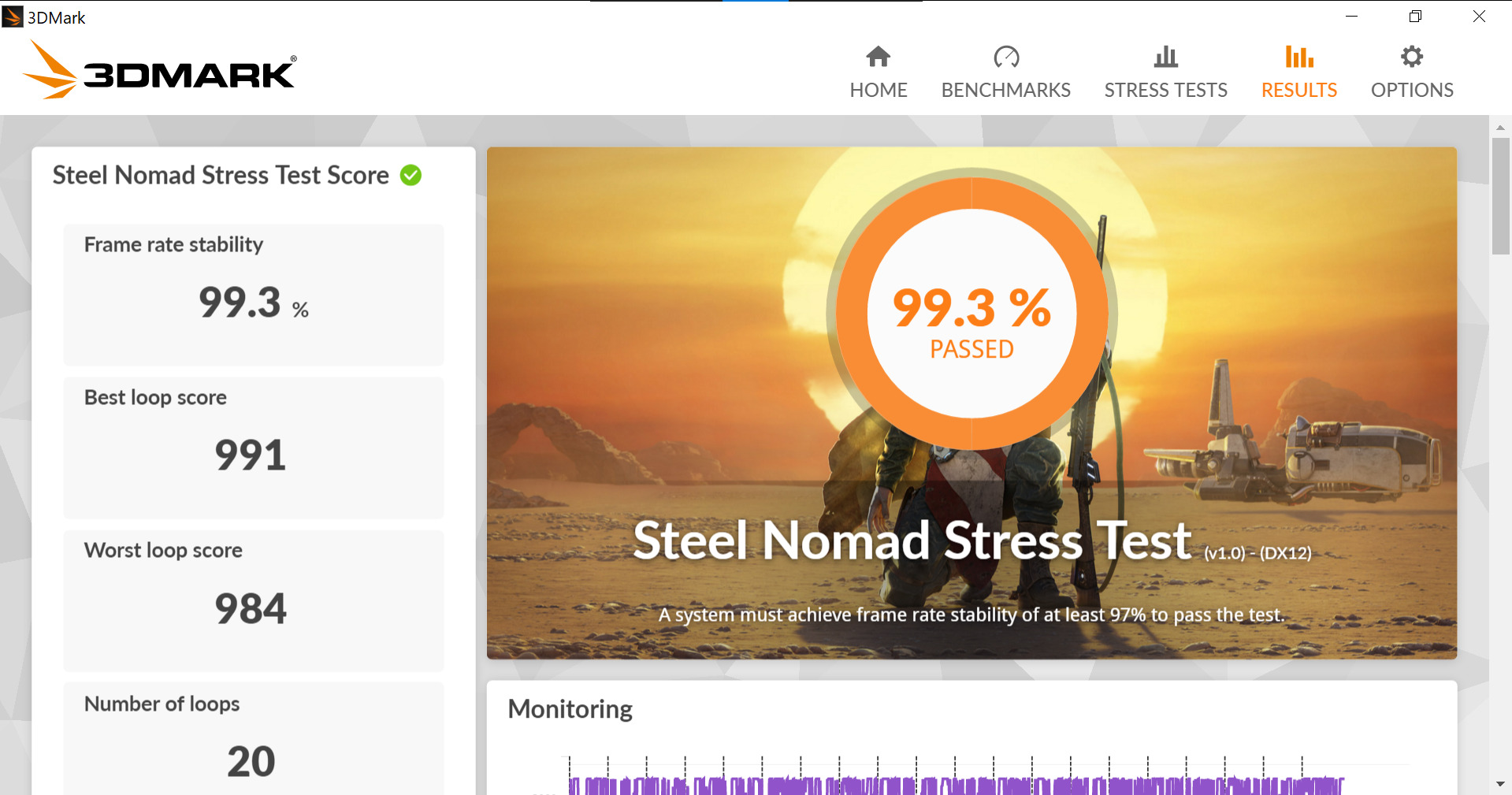Click the scrollbar down arrow

1500,784
